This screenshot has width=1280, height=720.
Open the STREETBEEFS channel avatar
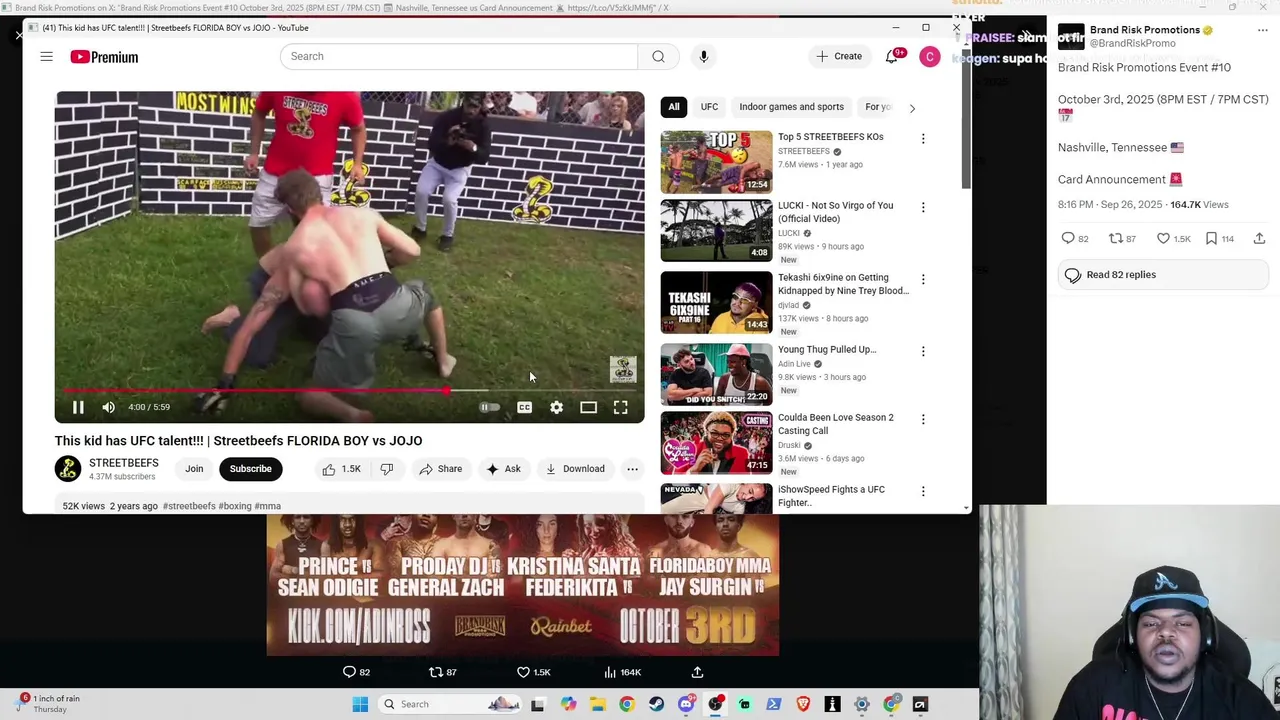point(68,468)
